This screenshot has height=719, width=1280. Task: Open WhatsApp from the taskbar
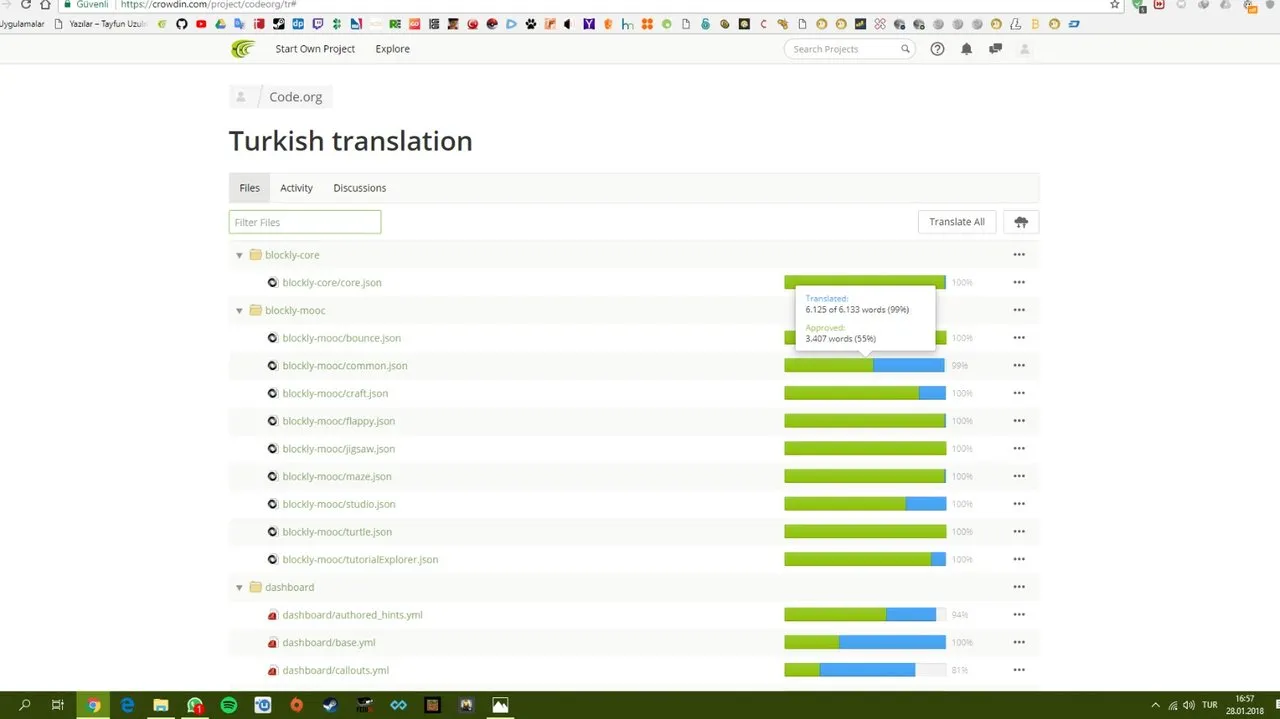[195, 705]
